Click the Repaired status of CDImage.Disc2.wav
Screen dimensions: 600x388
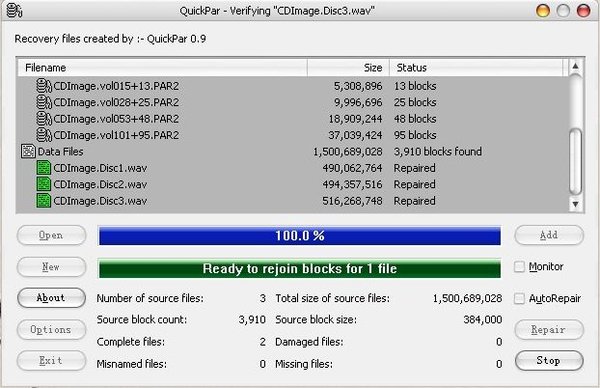[414, 185]
